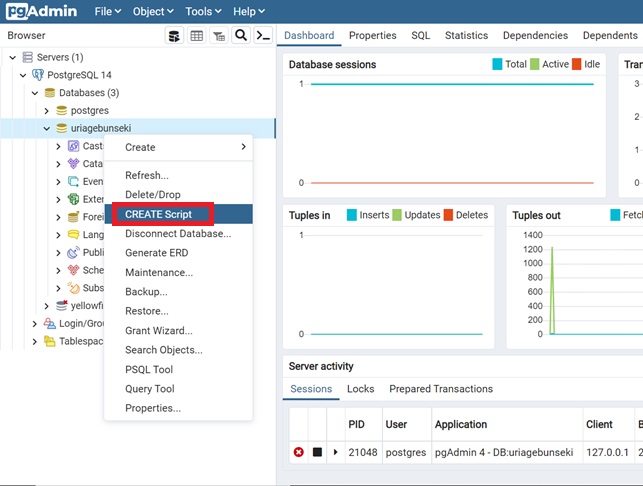
Task: Click the Schemas node icon
Action: 73,270
